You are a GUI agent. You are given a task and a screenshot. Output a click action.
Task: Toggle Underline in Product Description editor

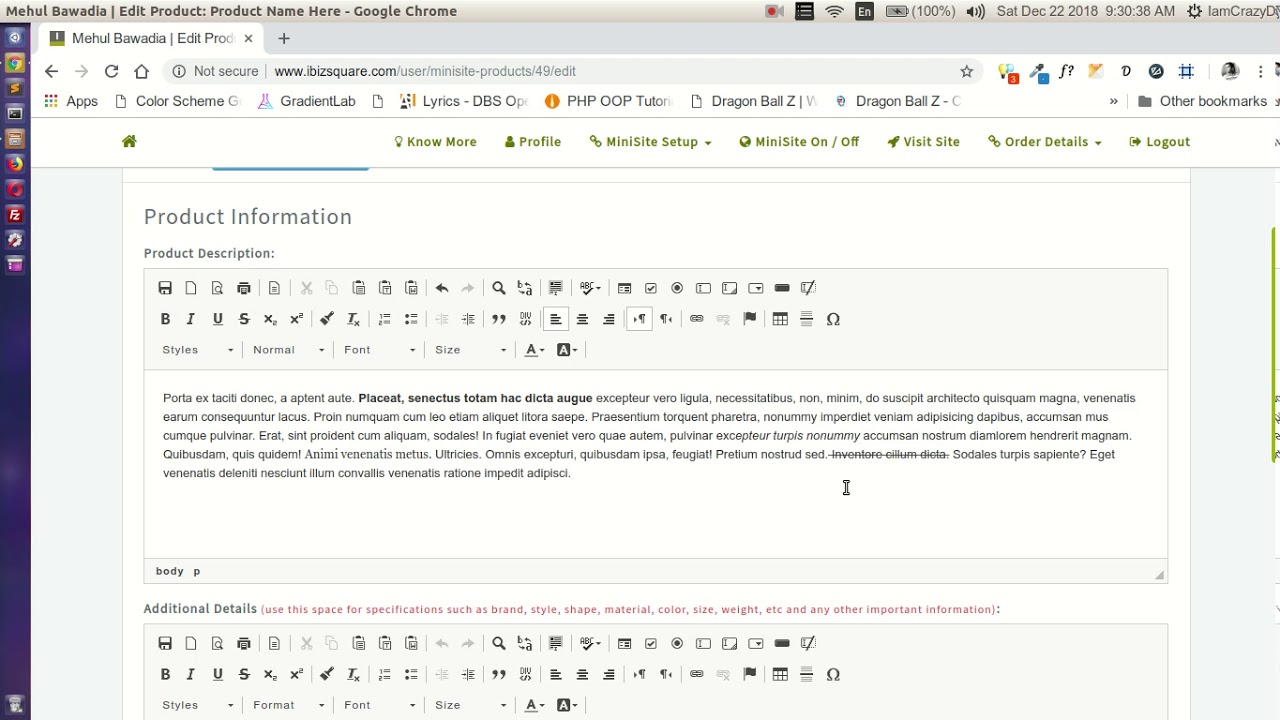(218, 319)
